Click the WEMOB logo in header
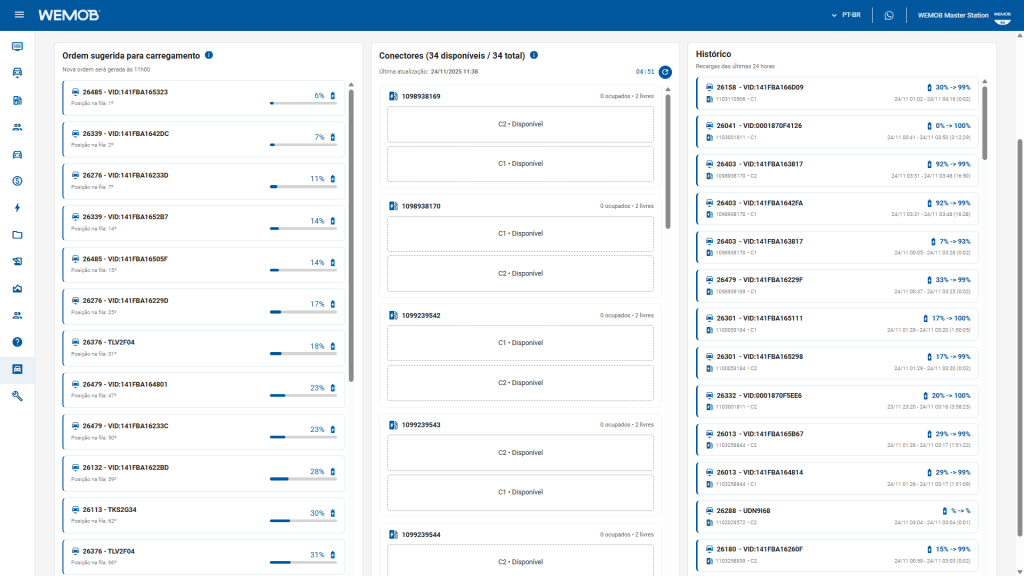1024x576 pixels. 69,15
